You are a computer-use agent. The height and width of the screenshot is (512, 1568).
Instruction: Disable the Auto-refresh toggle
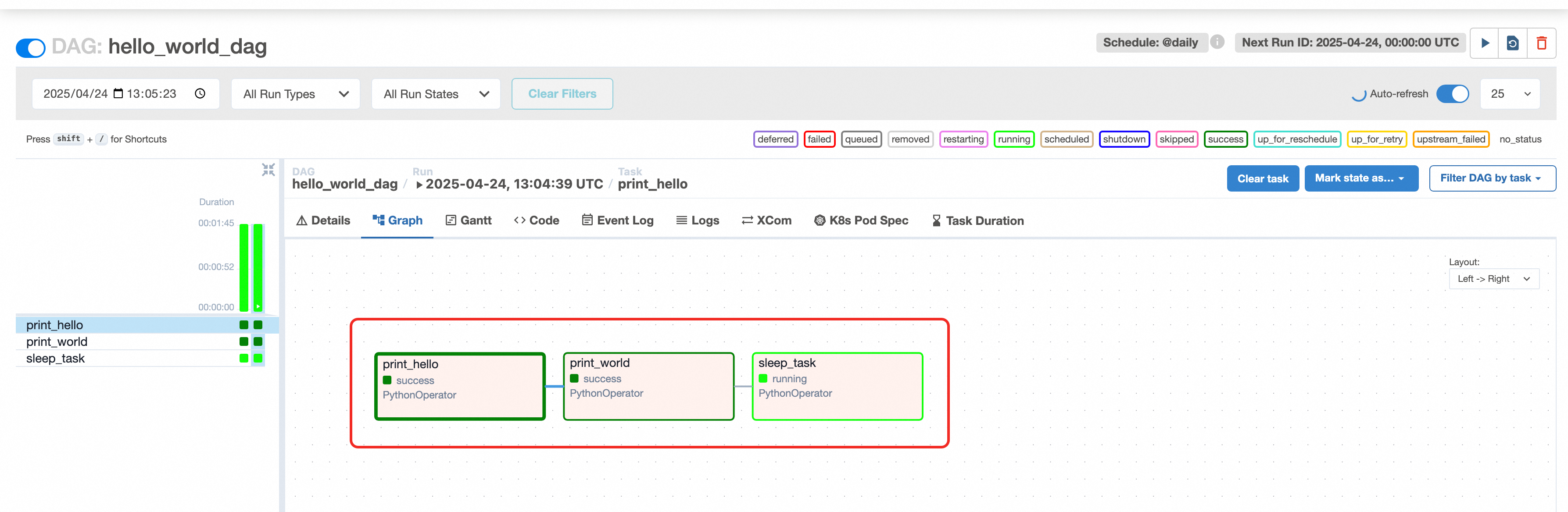(x=1452, y=94)
